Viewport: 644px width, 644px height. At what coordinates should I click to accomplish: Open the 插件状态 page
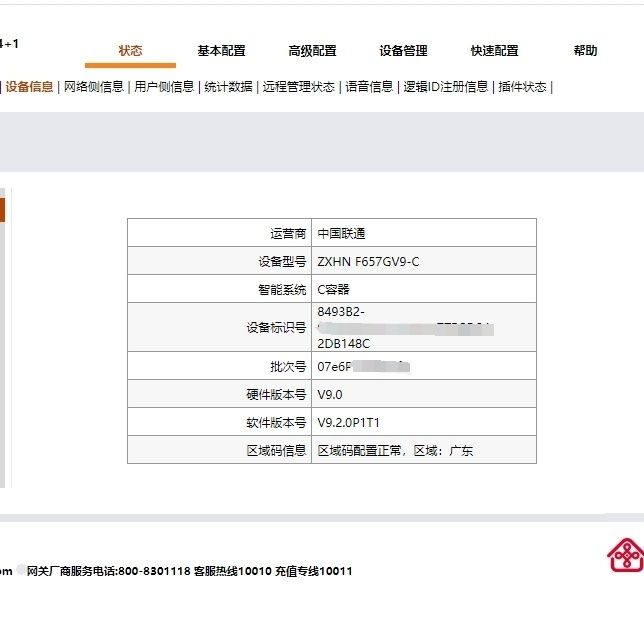(x=522, y=87)
